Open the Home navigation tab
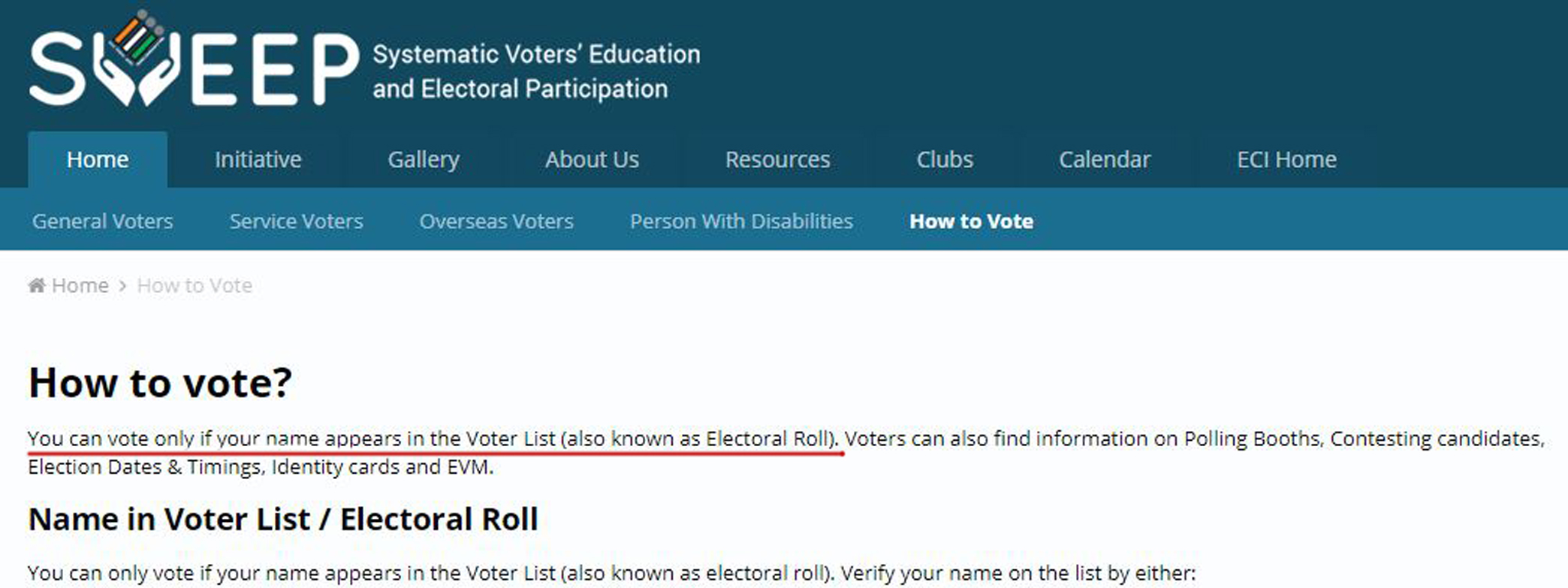 (x=98, y=159)
